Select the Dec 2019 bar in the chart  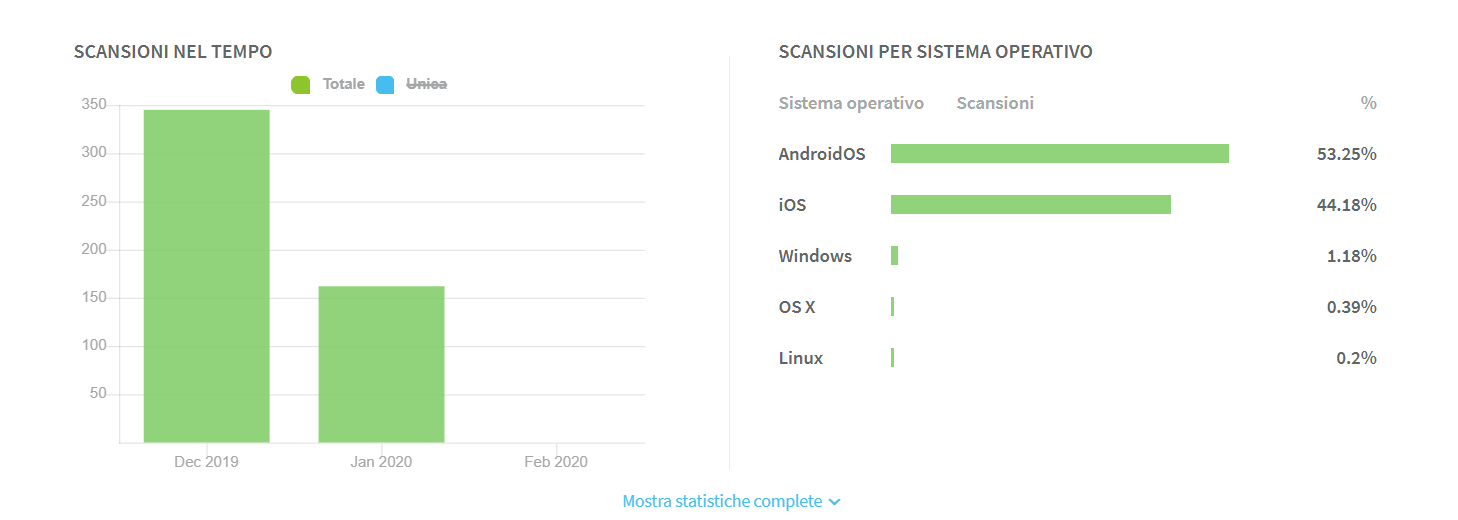click(207, 276)
